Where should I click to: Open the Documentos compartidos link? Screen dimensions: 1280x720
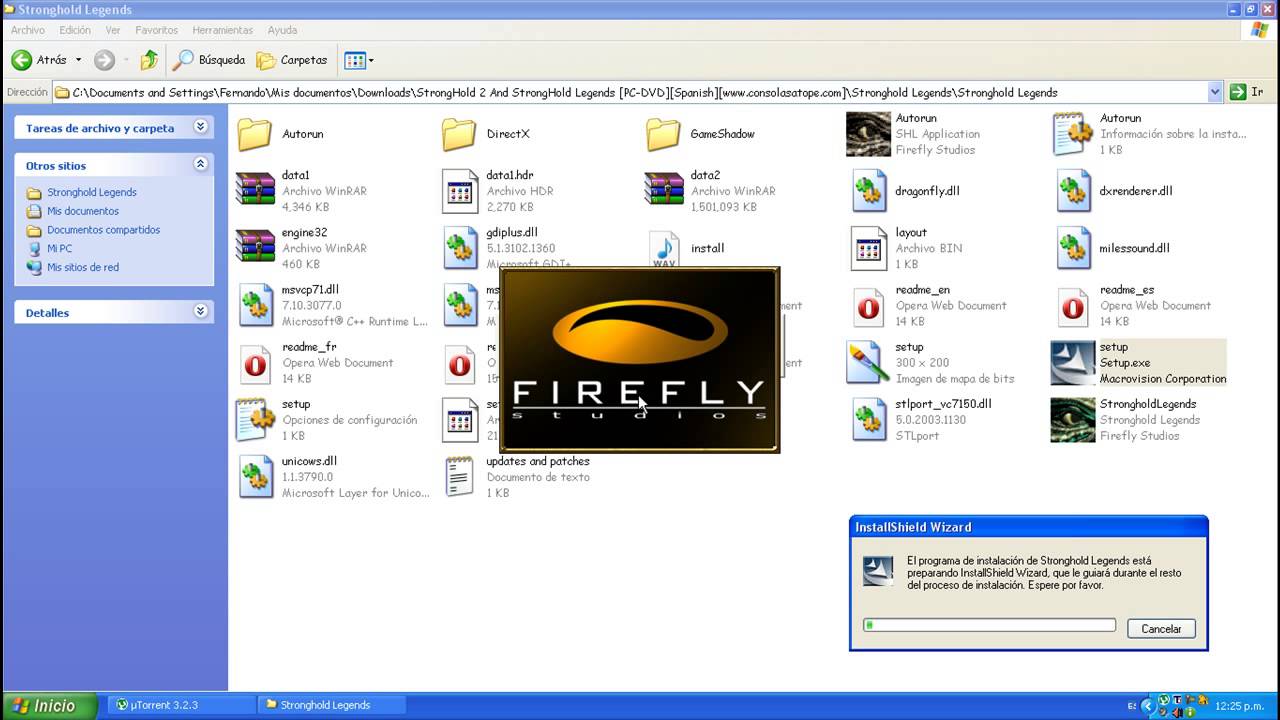[103, 230]
